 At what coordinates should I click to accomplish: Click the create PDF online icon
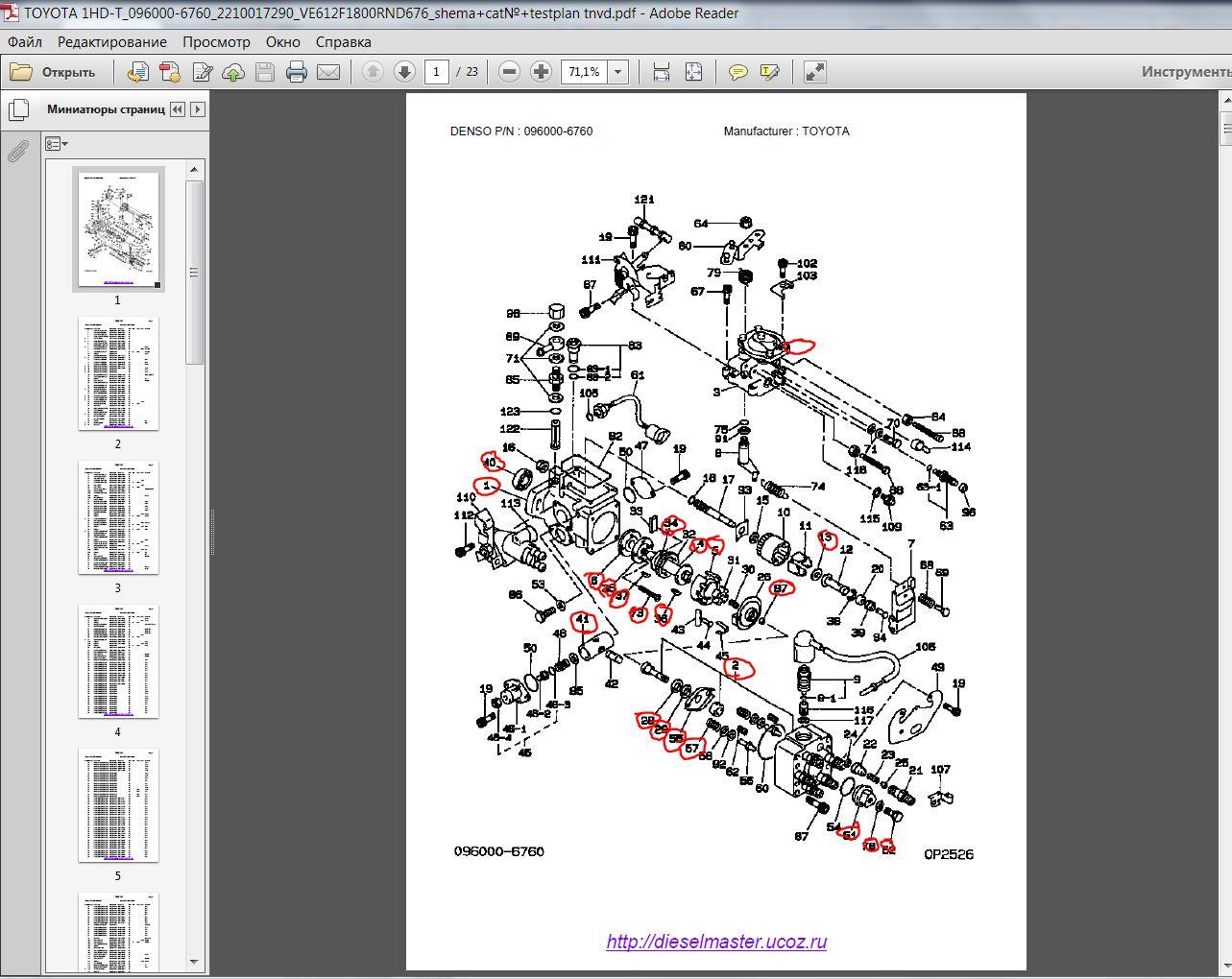[170, 72]
